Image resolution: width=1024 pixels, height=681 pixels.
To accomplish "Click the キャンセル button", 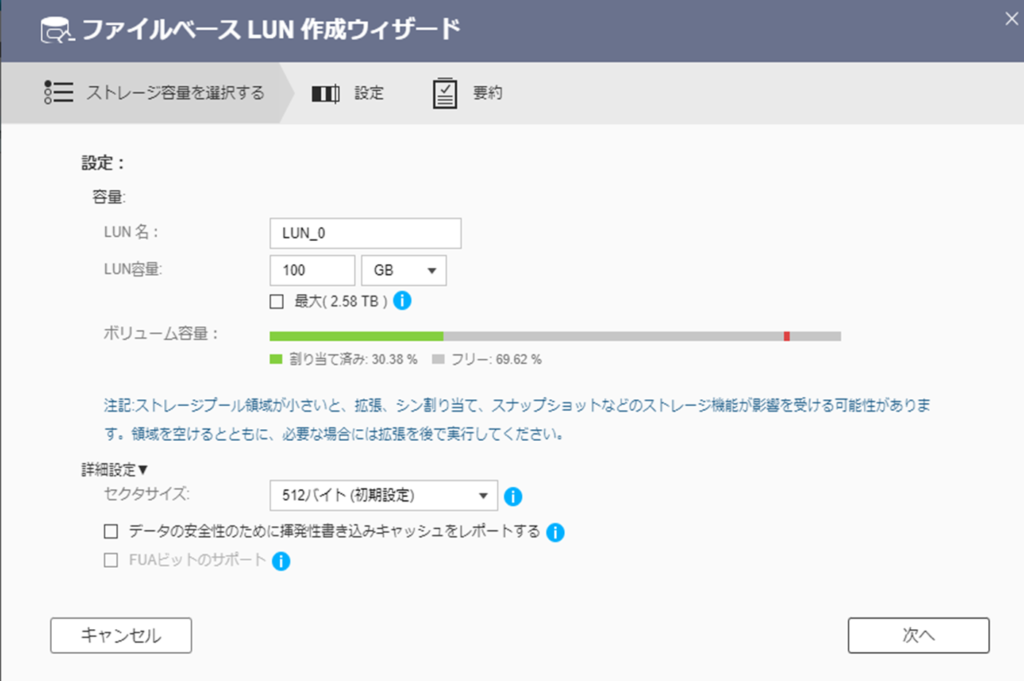I will [x=121, y=635].
